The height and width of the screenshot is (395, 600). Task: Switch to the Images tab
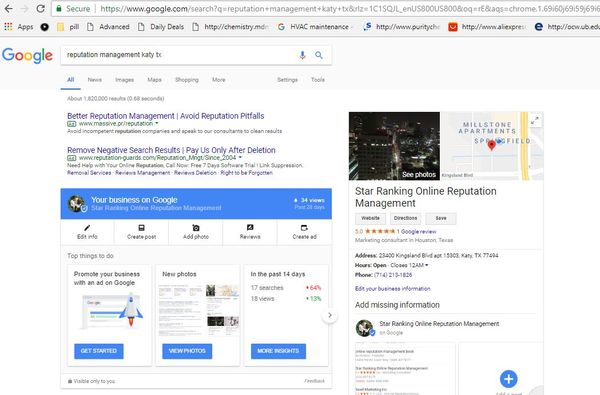(124, 80)
